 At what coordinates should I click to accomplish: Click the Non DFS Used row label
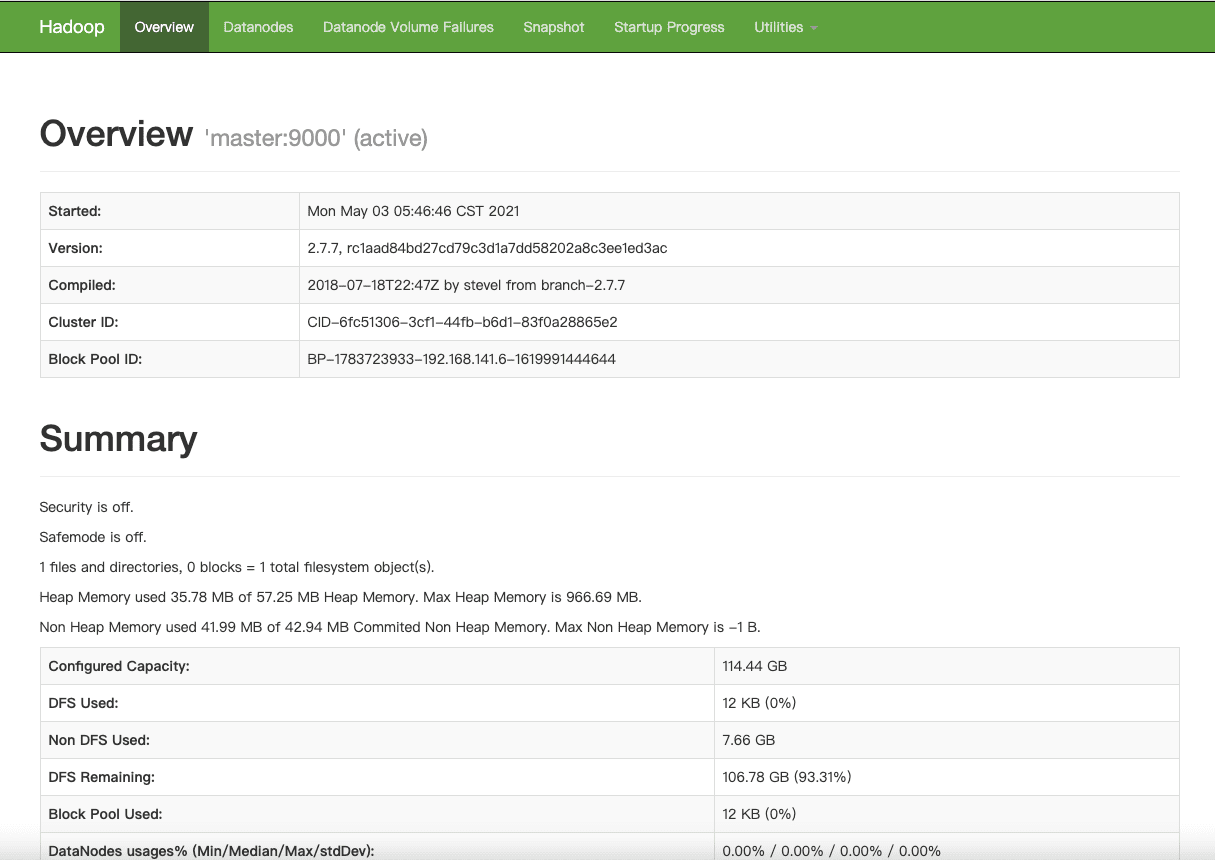99,740
